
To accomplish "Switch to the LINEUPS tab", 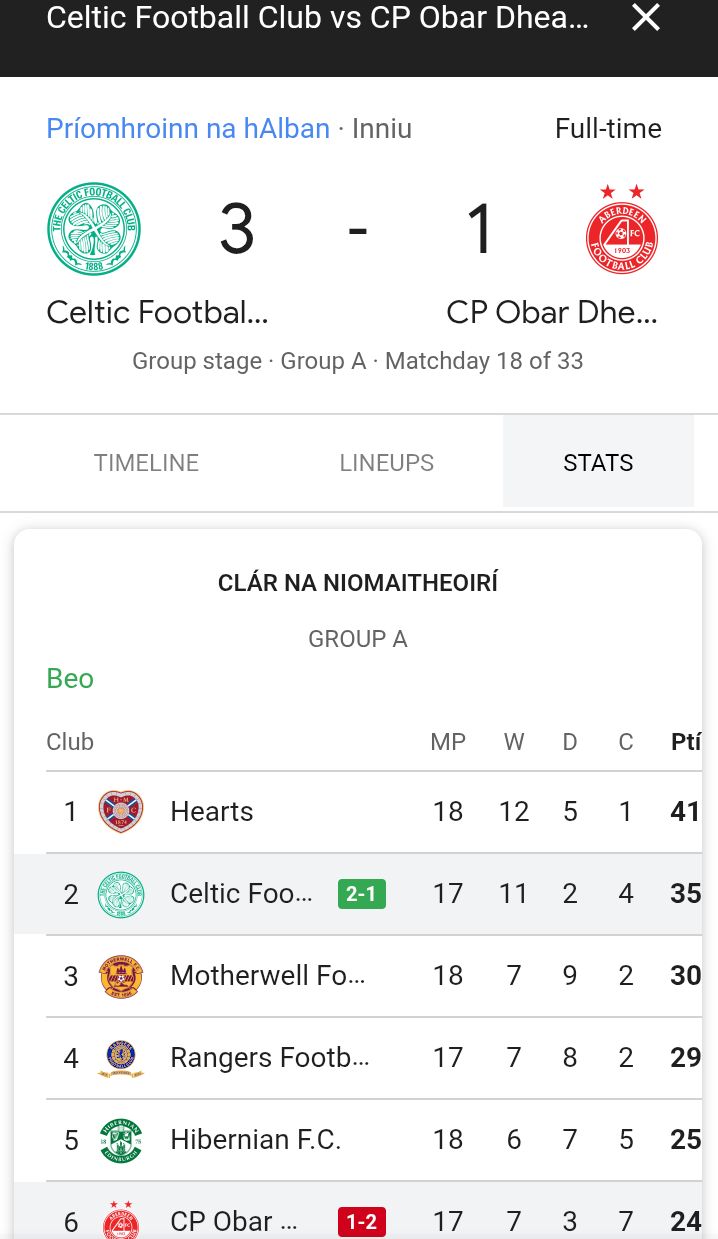I will [386, 463].
